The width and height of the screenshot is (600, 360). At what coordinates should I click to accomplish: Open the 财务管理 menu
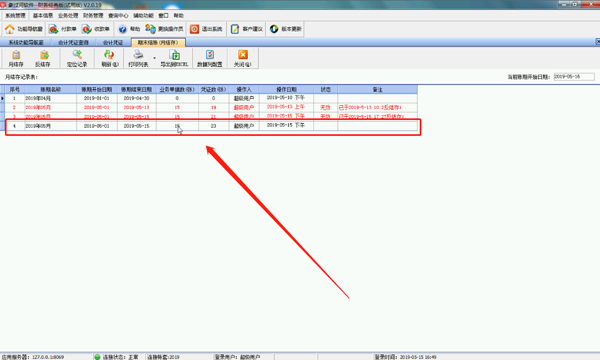[93, 16]
